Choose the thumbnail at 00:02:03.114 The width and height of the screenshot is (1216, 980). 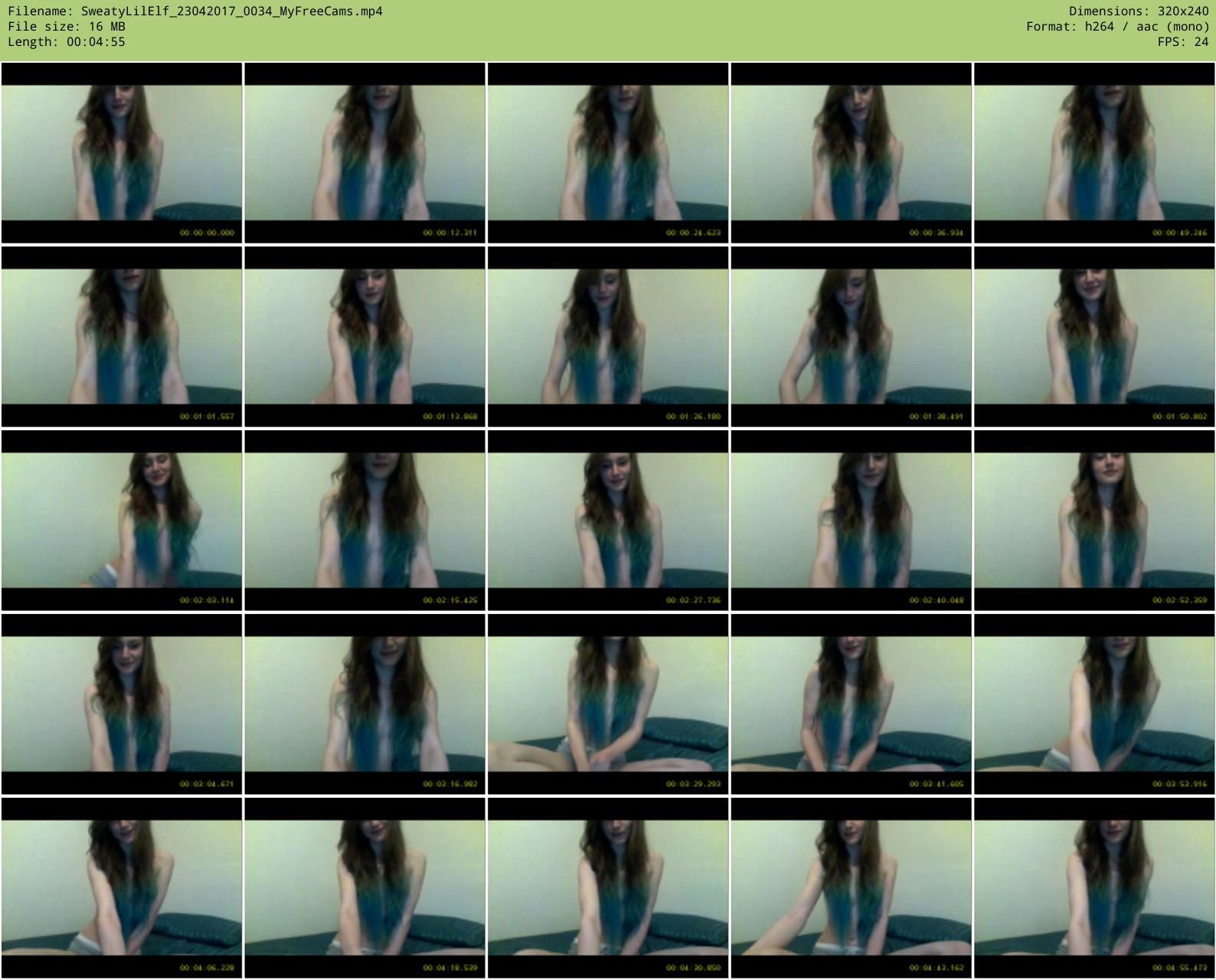tap(122, 521)
